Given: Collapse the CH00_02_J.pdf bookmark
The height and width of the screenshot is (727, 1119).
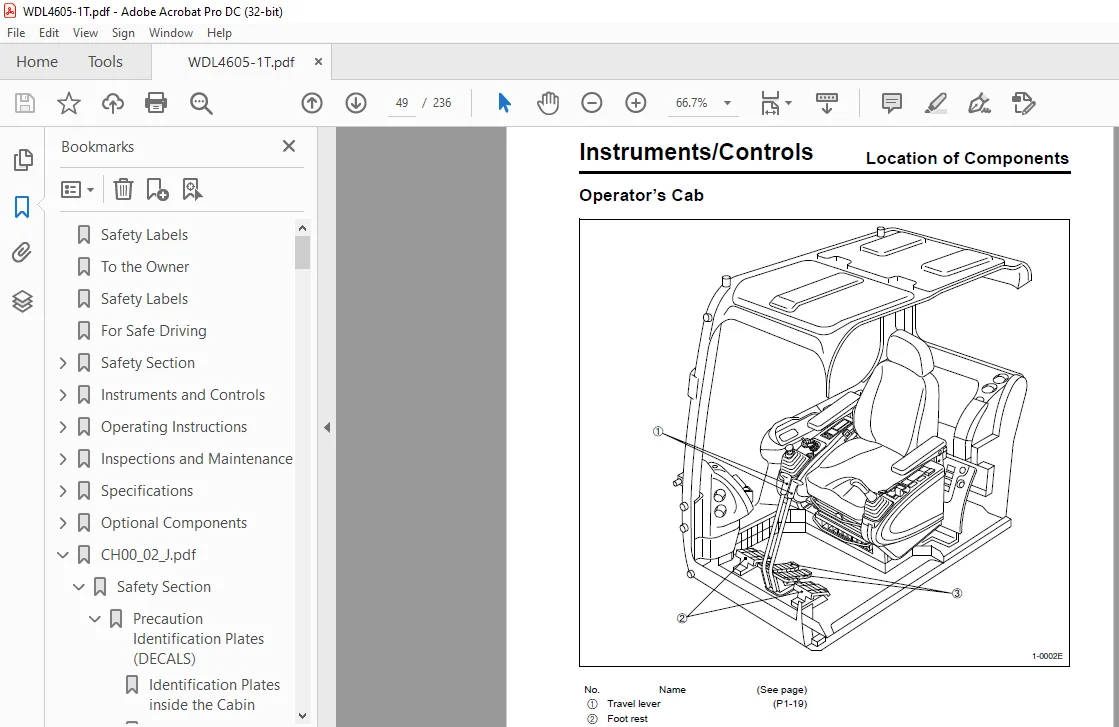Looking at the screenshot, I should coord(63,555).
